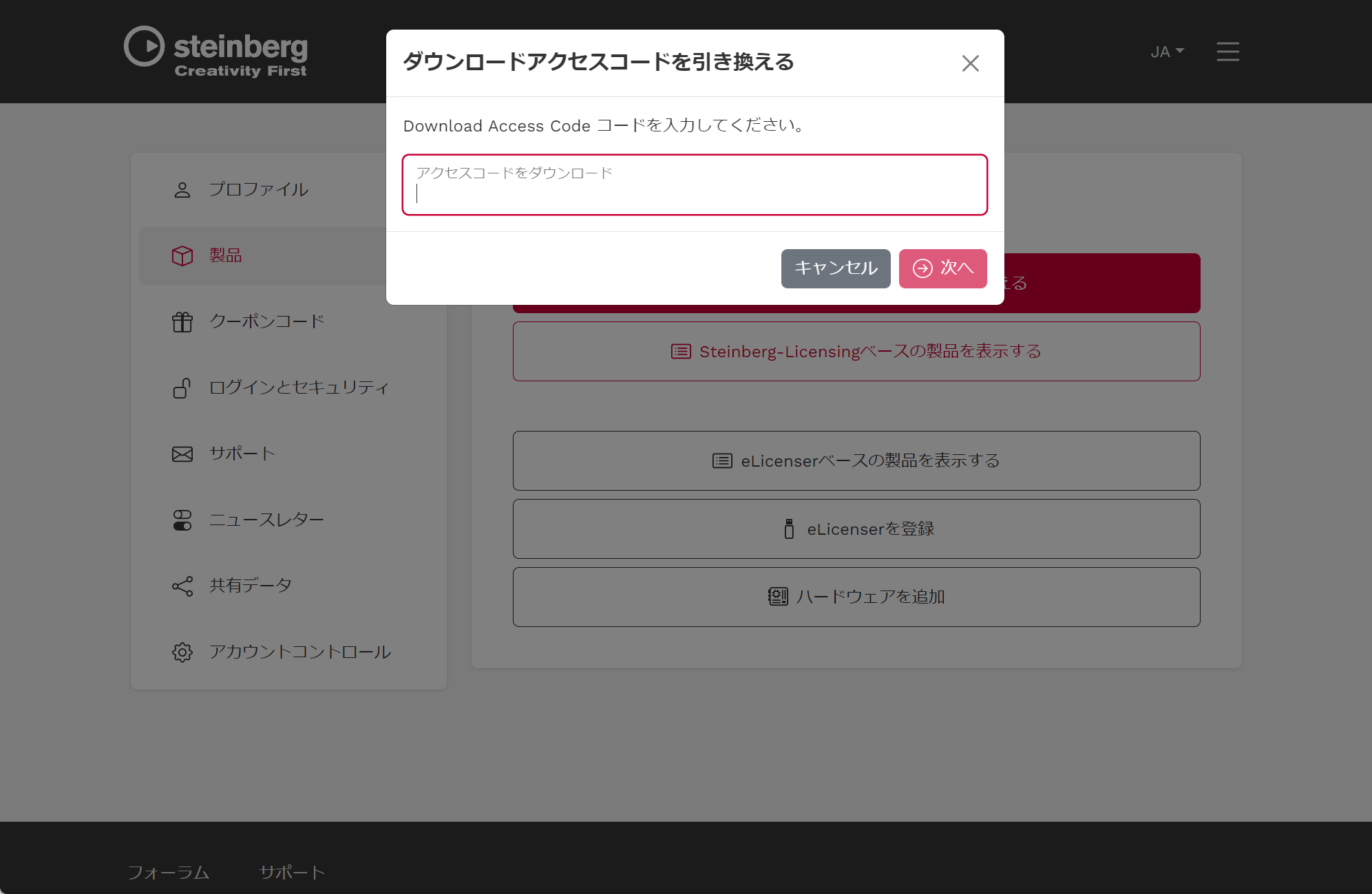Click the 製品 box icon

click(182, 256)
